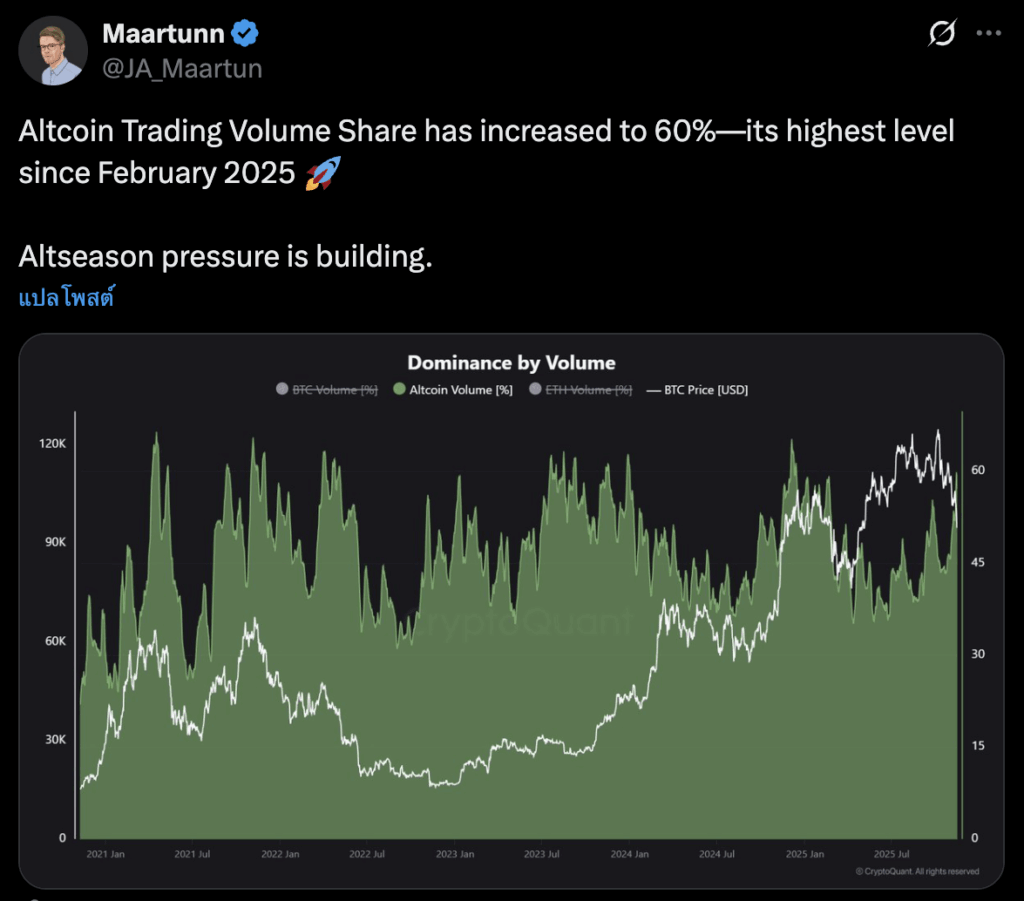Click the green Altcoin Volume legend dot
The image size is (1024, 901).
[399, 390]
